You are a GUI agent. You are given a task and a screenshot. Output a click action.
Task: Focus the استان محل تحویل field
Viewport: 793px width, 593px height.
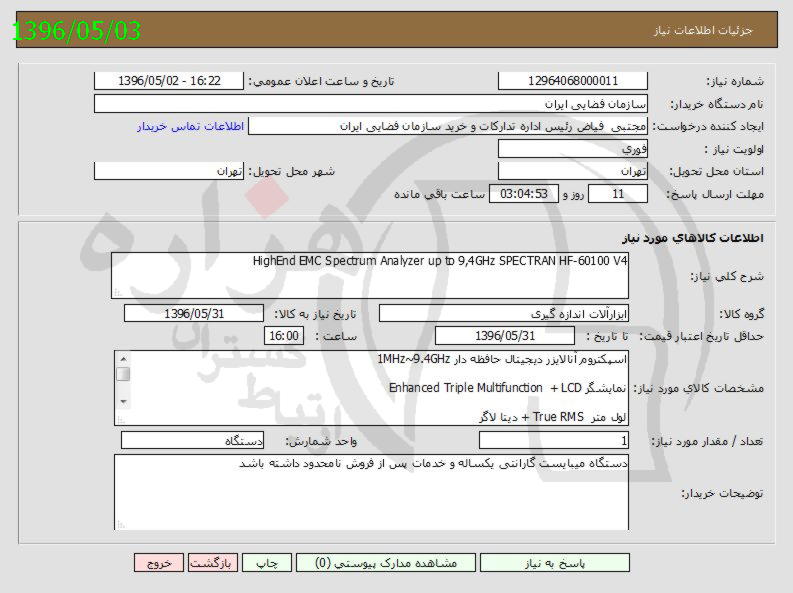pos(572,171)
